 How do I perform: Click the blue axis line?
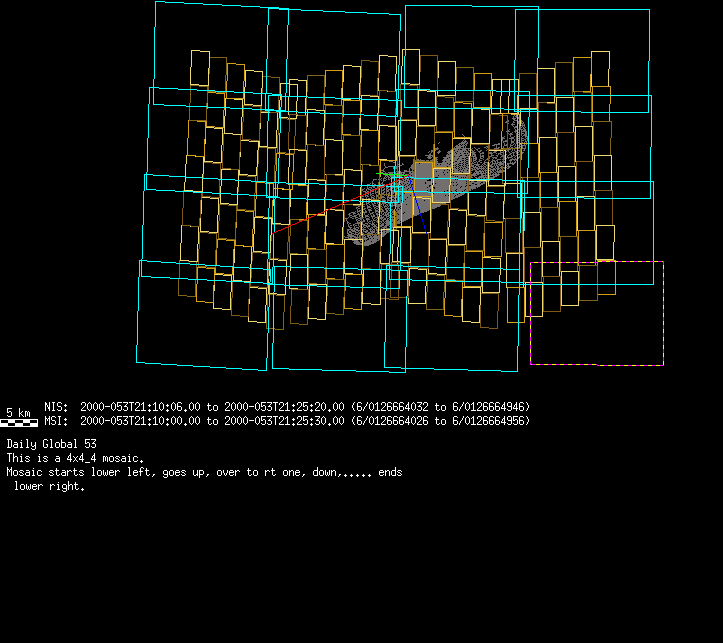[x=423, y=222]
